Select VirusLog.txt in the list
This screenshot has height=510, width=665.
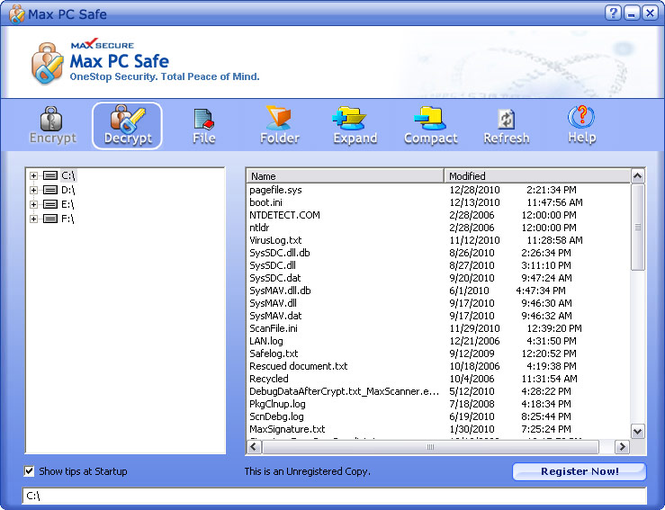click(275, 240)
